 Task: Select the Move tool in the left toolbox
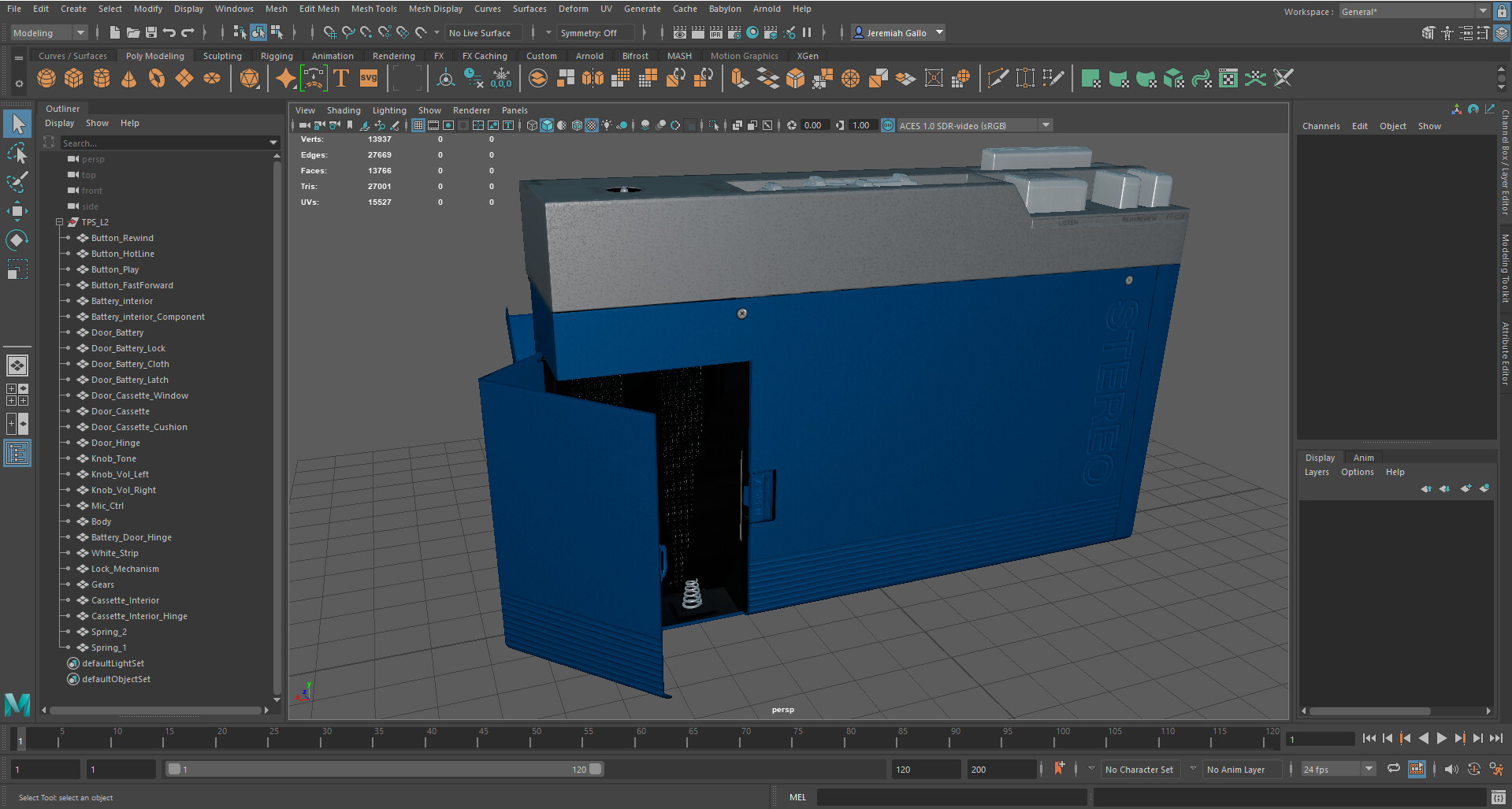(x=17, y=210)
